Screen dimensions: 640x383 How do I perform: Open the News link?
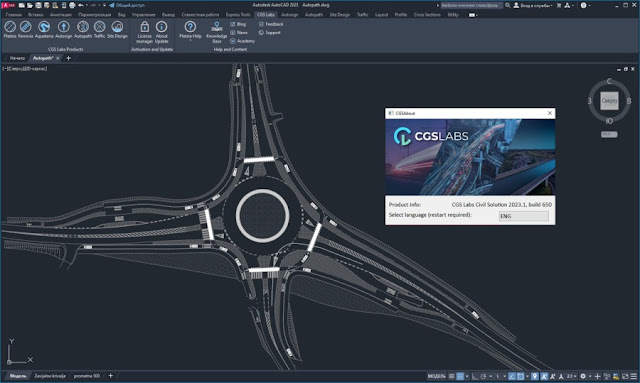(239, 32)
